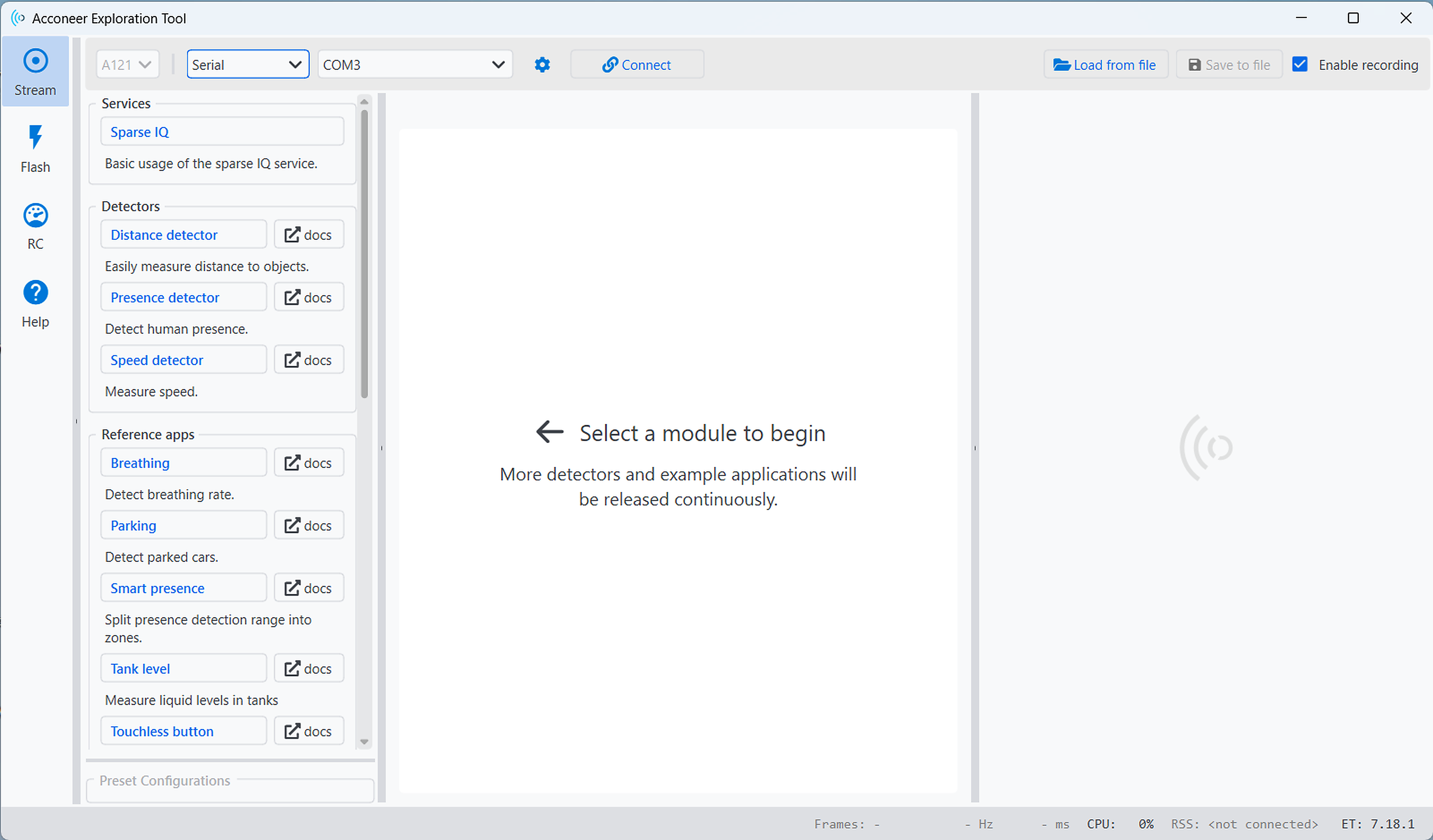This screenshot has height=840, width=1433.
Task: Click the Frames: - status entry
Action: point(847,824)
